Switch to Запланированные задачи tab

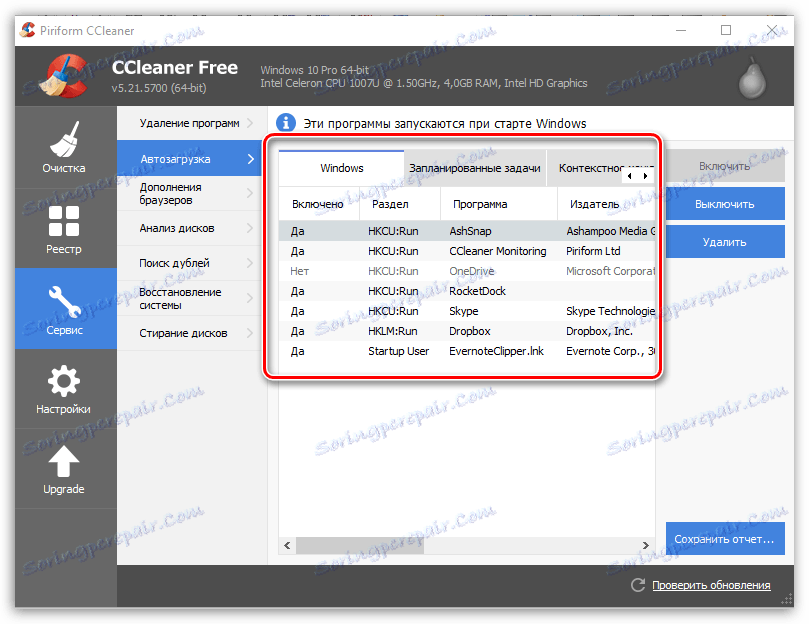click(x=475, y=168)
